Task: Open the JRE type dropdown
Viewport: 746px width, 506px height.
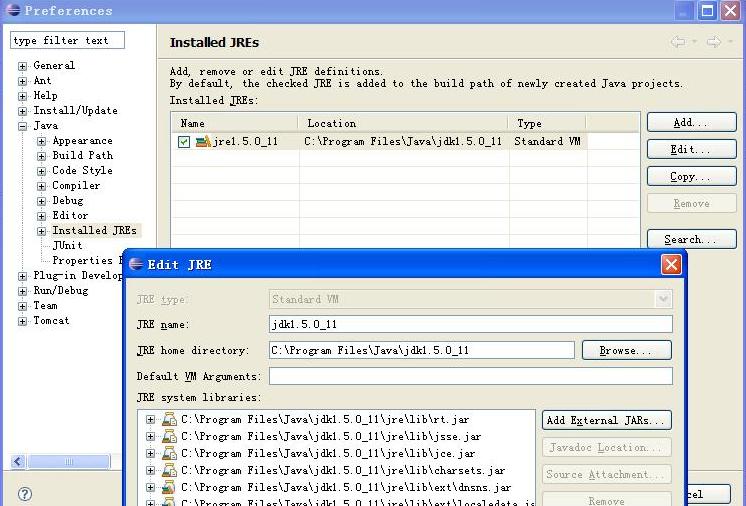Action: click(663, 299)
